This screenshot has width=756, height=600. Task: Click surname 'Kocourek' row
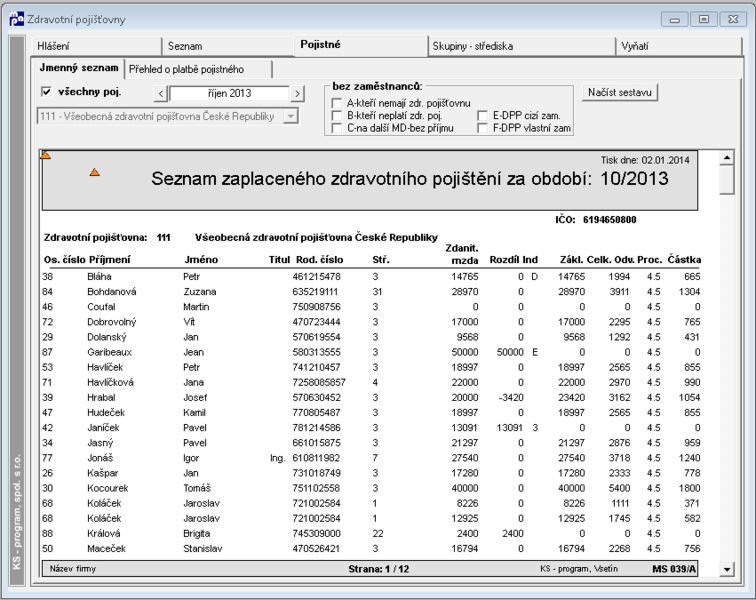coord(108,488)
